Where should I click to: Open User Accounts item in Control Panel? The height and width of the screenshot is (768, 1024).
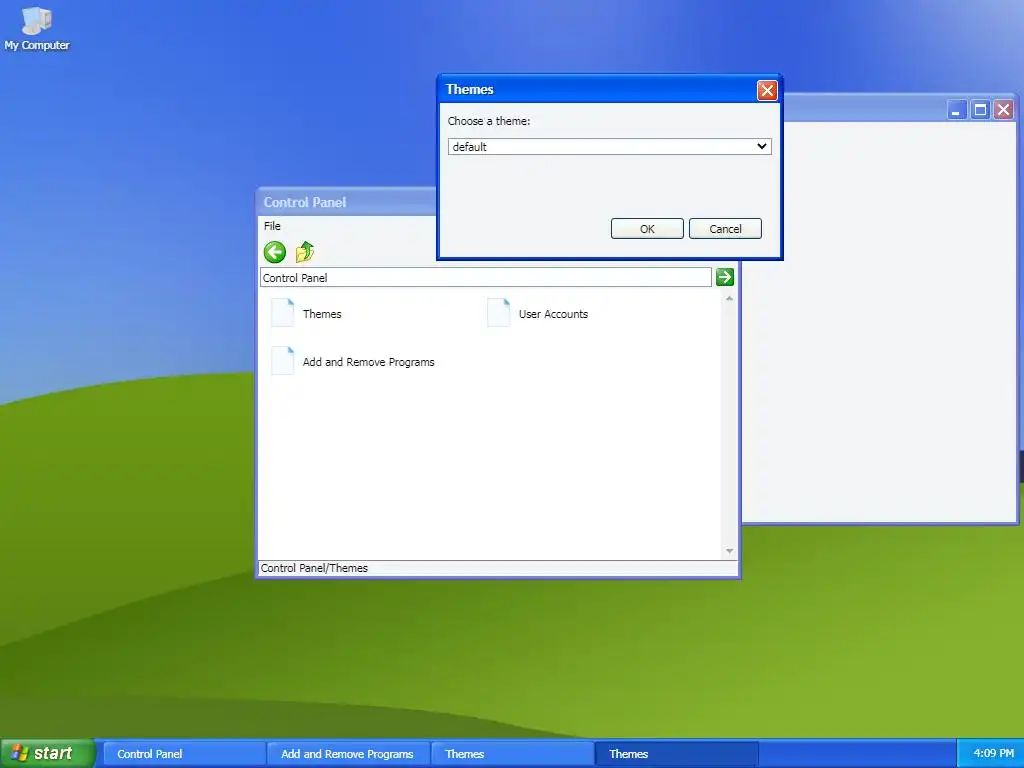click(x=538, y=313)
